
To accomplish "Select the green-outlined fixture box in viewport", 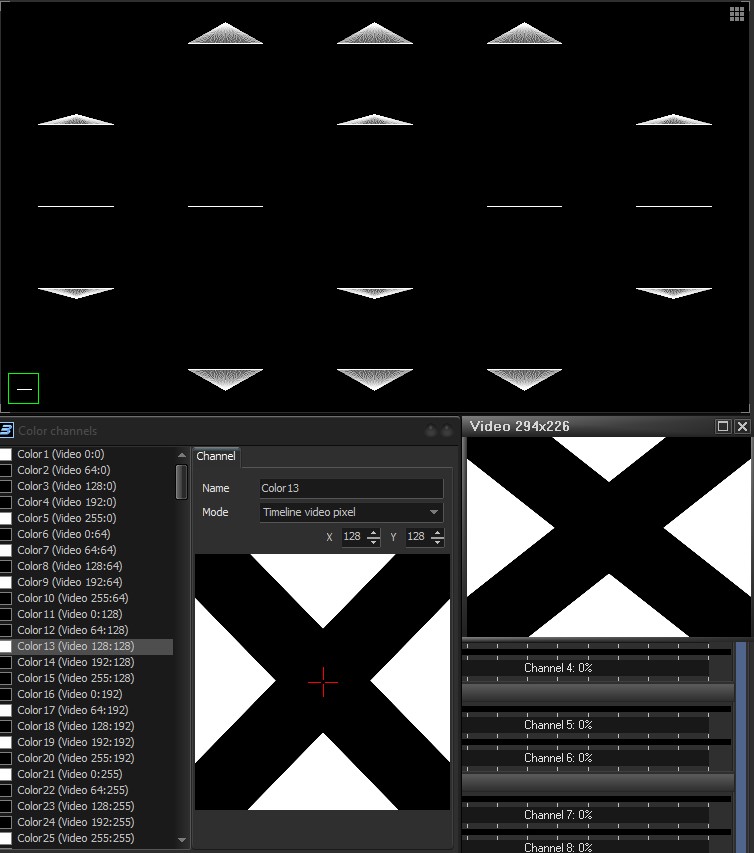I will pyautogui.click(x=23, y=388).
